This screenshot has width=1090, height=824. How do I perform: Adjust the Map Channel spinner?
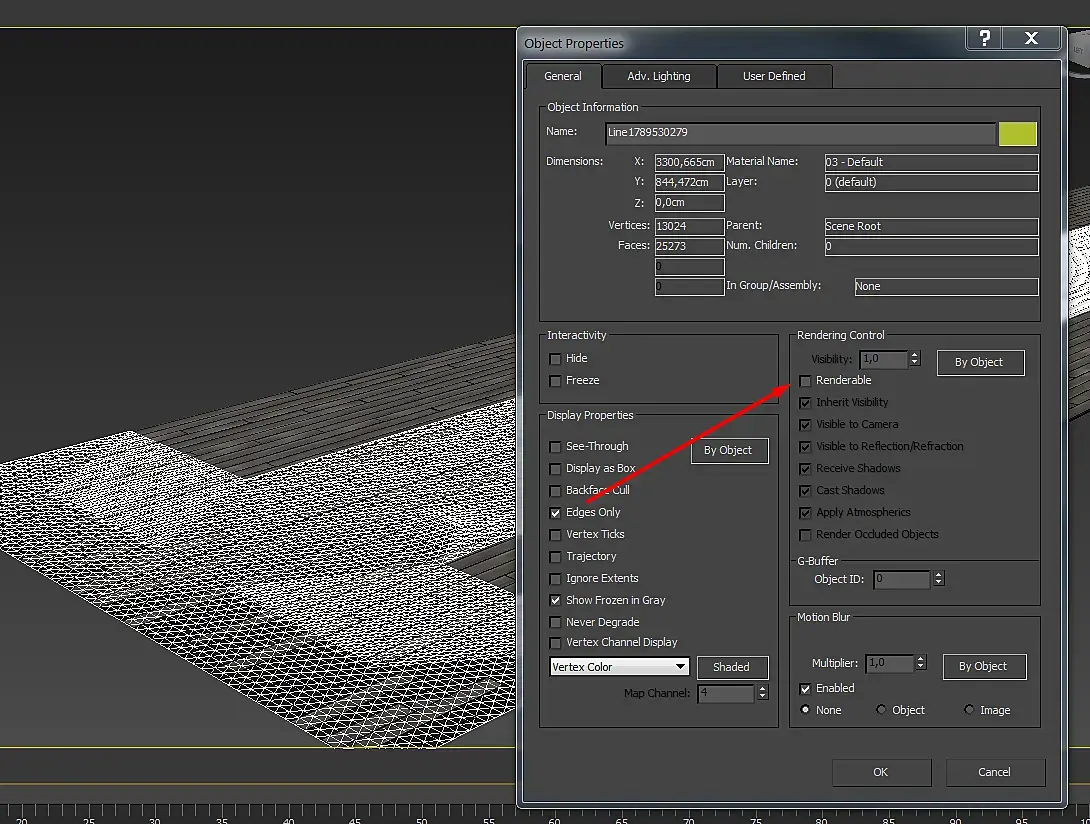(763, 693)
